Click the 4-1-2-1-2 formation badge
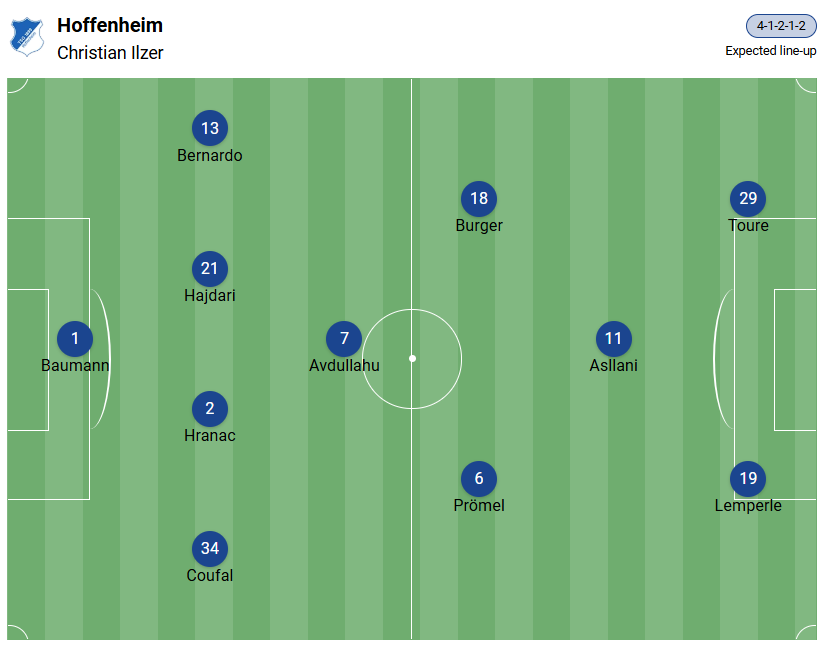 (781, 27)
